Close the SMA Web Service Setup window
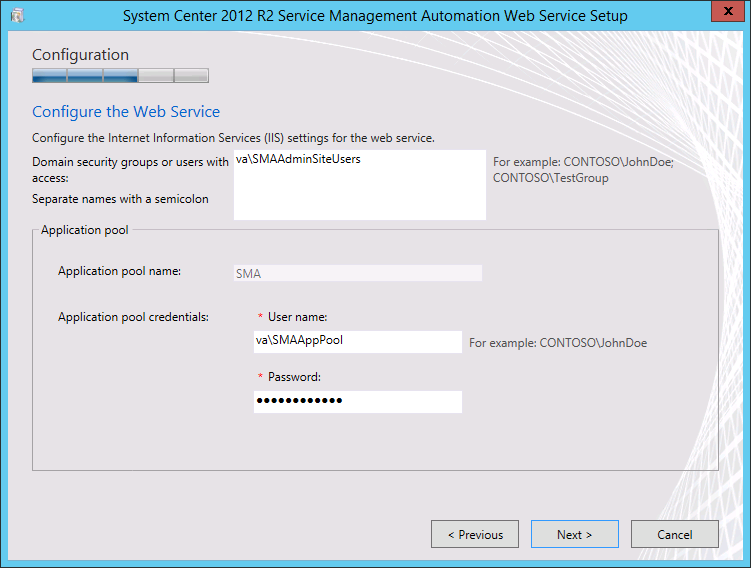The image size is (751, 568). [x=728, y=11]
